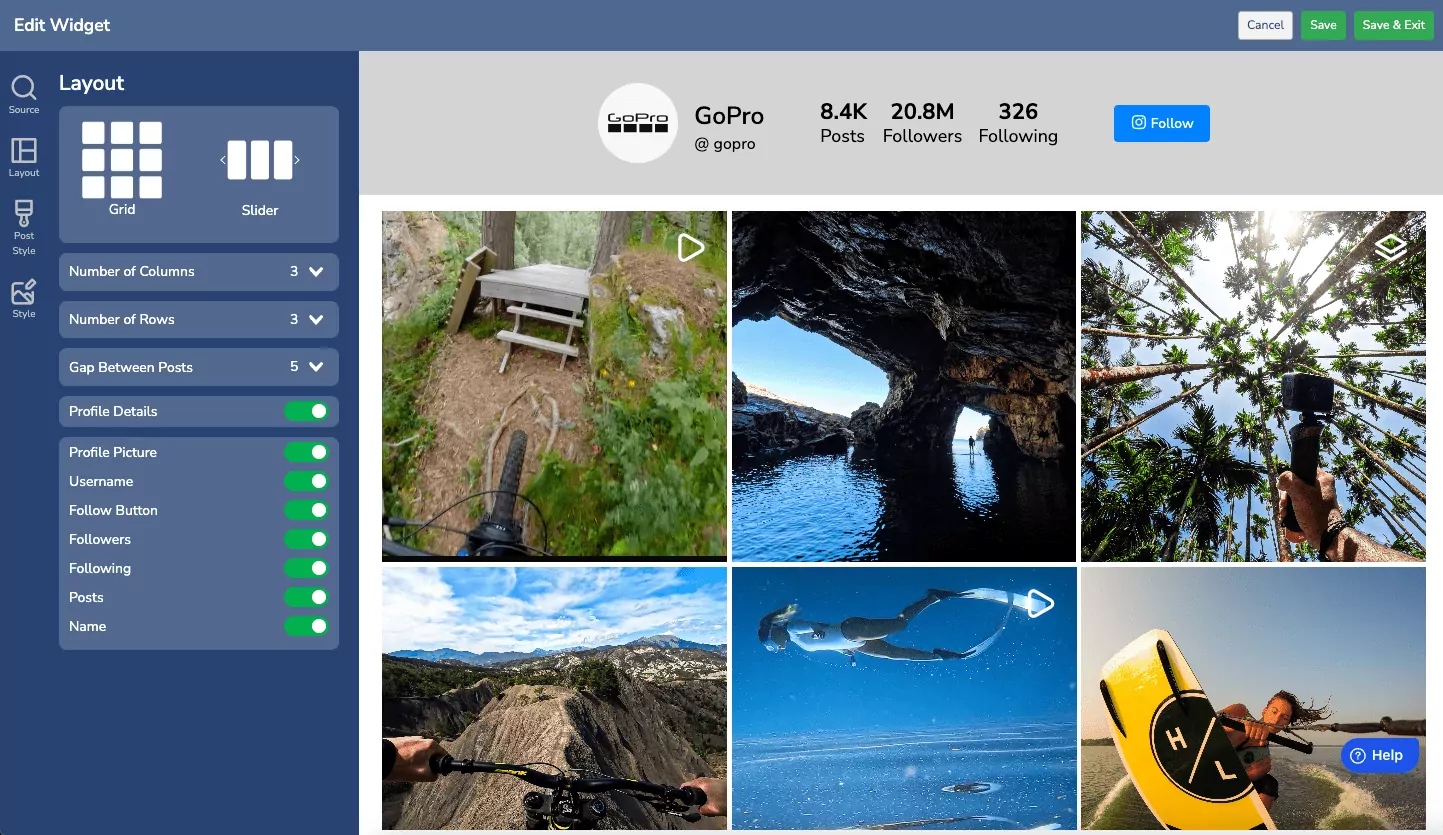Click the carousel stack icon on palm tree post
The image size is (1443, 835).
click(1390, 247)
